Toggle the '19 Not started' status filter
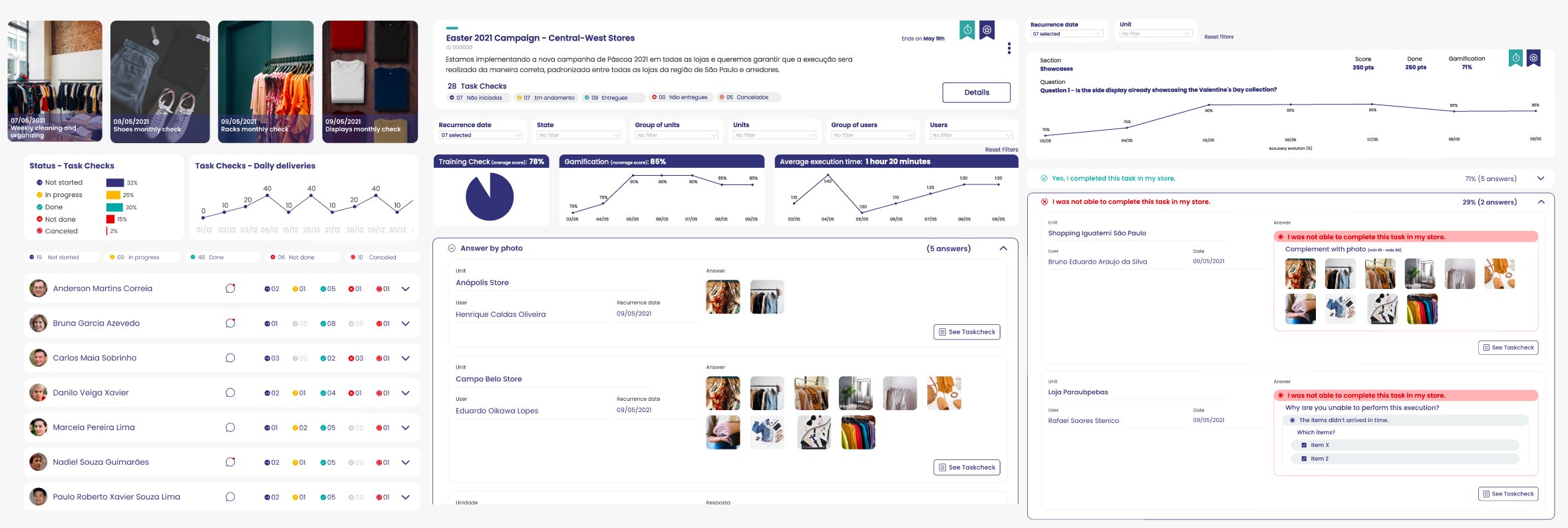Viewport: 1568px width, 528px height. click(62, 257)
